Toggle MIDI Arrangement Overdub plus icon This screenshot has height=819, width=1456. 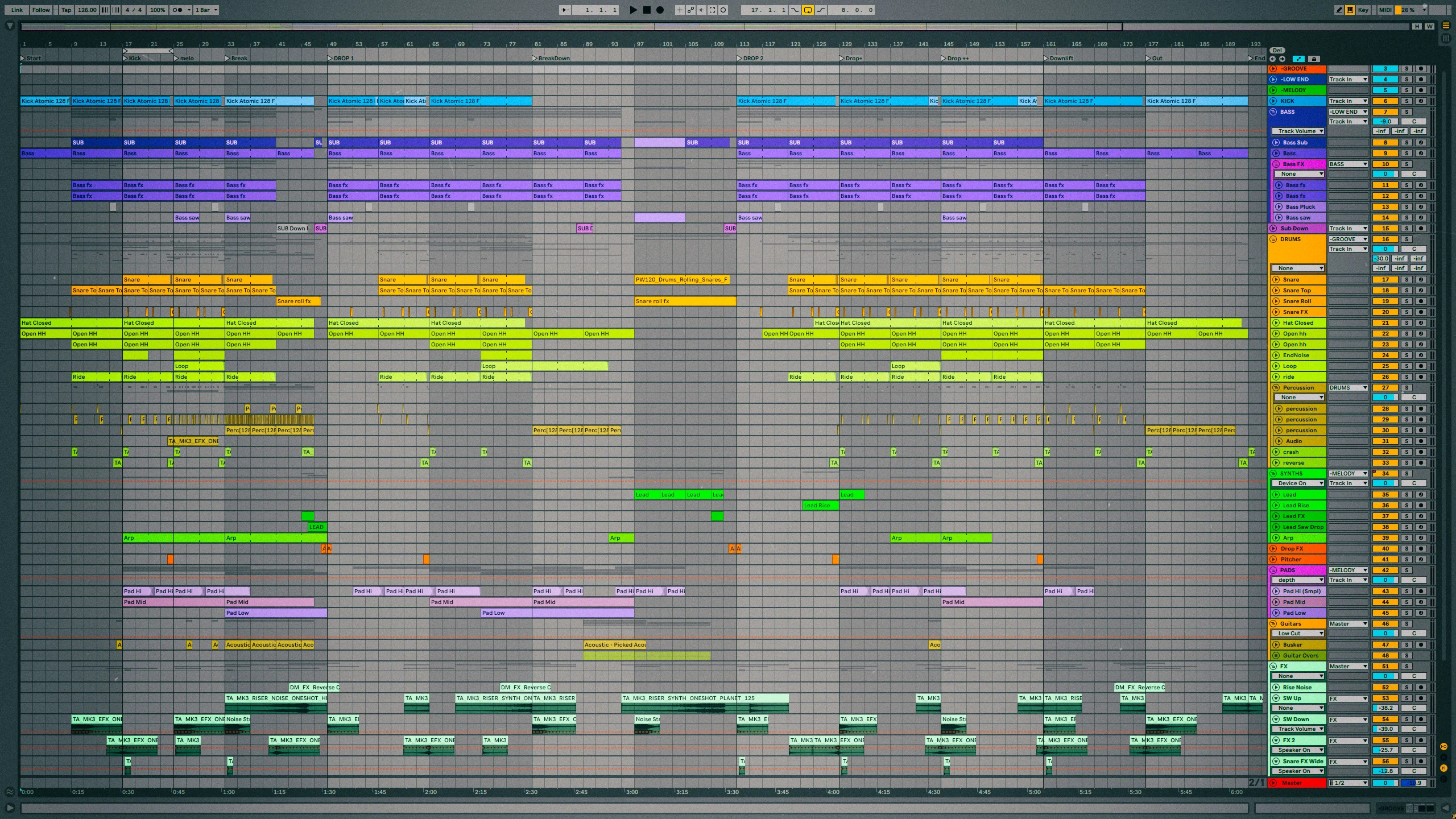(680, 10)
